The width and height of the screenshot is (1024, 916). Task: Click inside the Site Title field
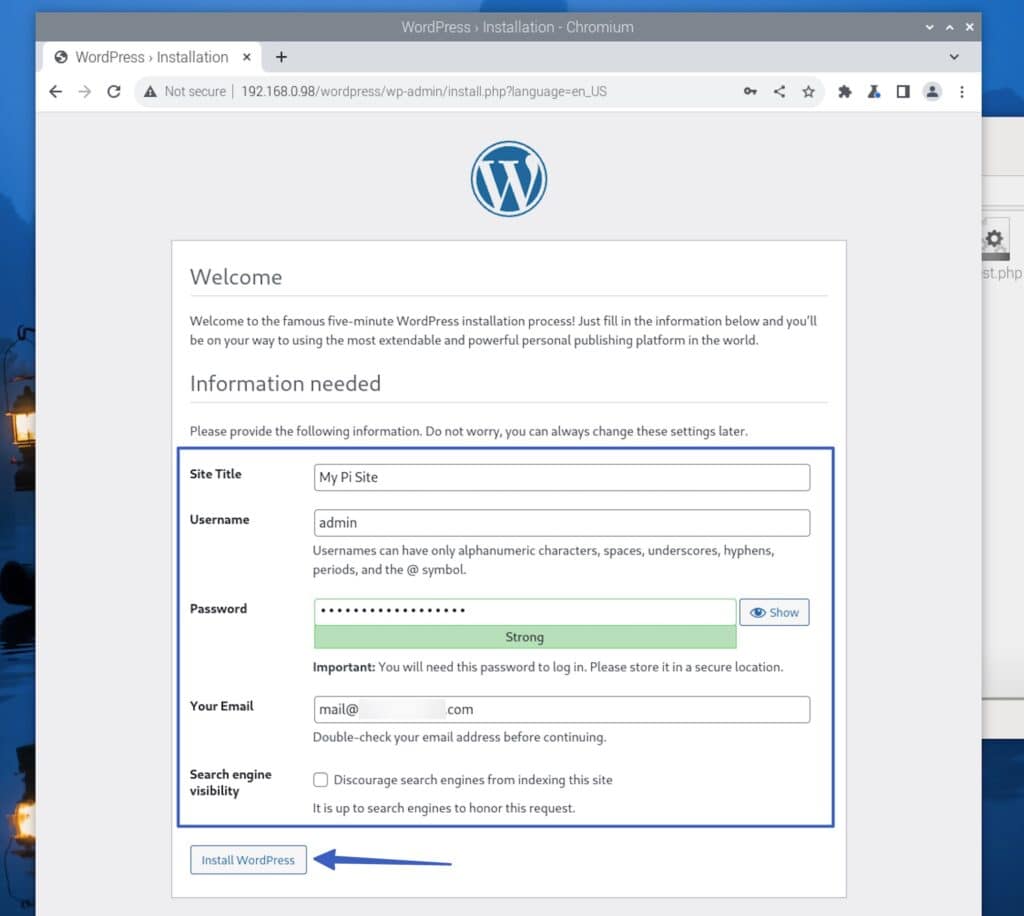560,477
